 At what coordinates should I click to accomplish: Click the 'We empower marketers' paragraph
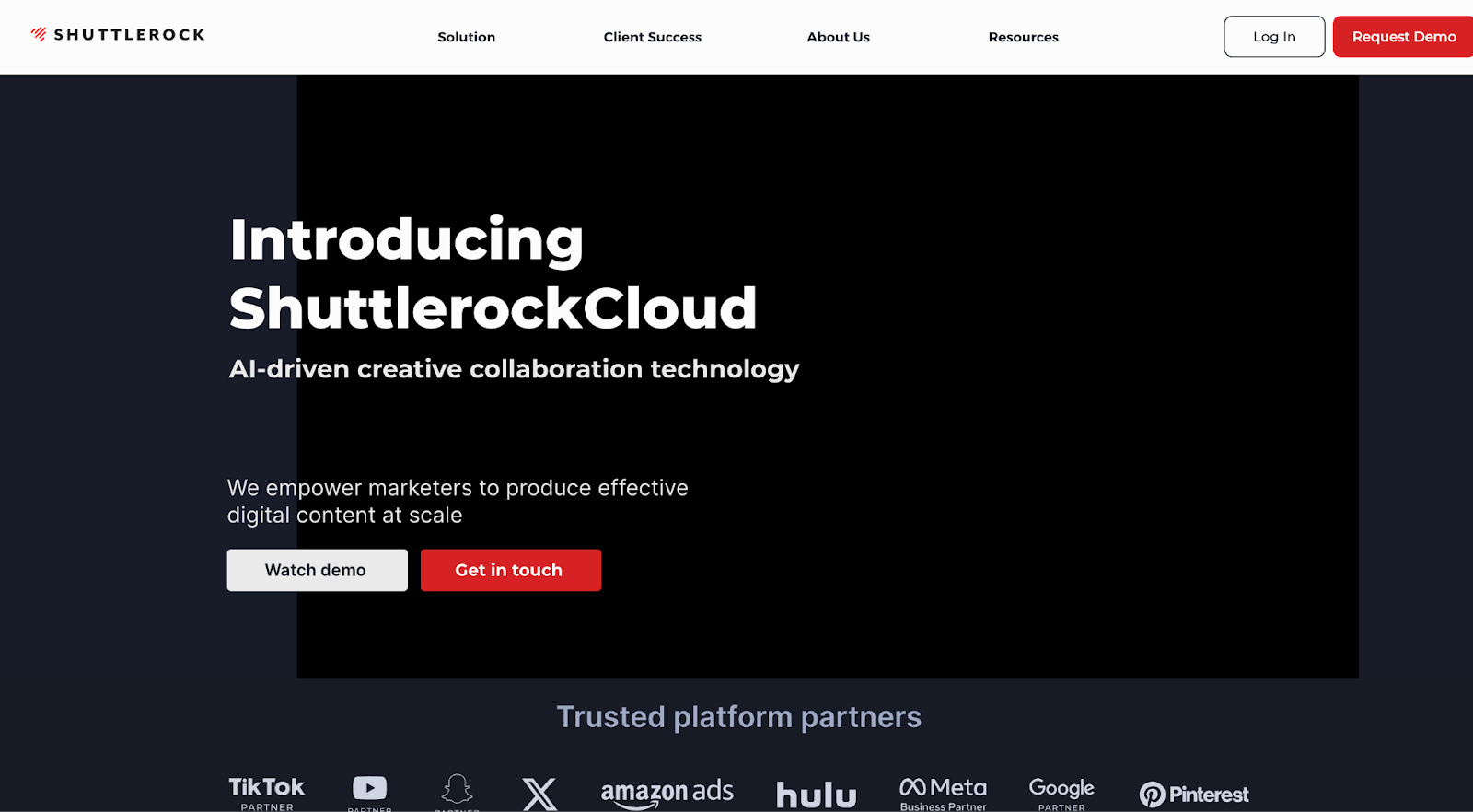tap(458, 502)
